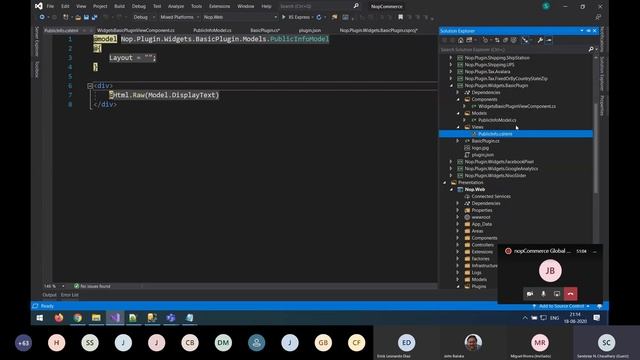This screenshot has height=360, width=640.
Task: Click the Visual Studio logo icon
Action: click(x=38, y=6)
